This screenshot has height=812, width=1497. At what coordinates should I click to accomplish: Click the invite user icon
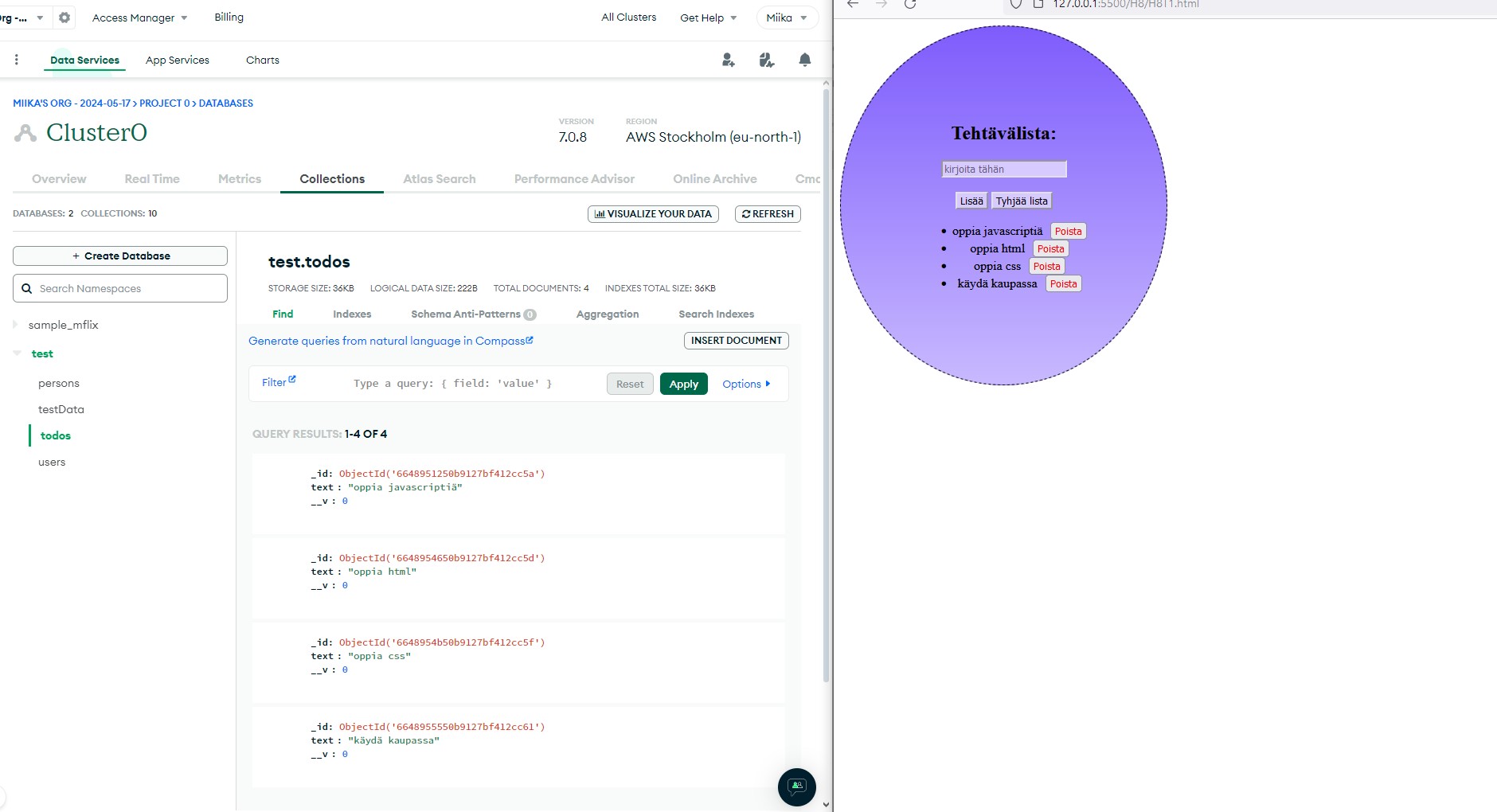tap(728, 60)
